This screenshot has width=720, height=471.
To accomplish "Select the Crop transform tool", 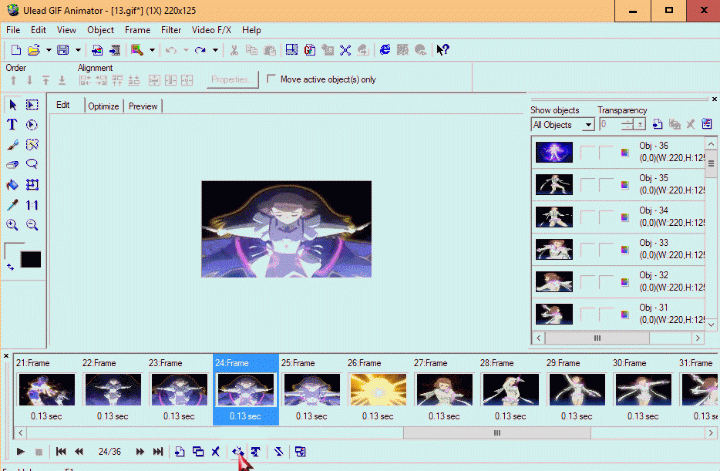I will coord(32,185).
